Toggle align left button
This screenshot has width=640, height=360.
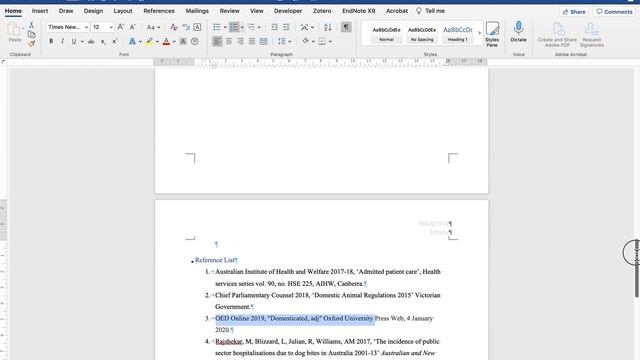(x=217, y=41)
